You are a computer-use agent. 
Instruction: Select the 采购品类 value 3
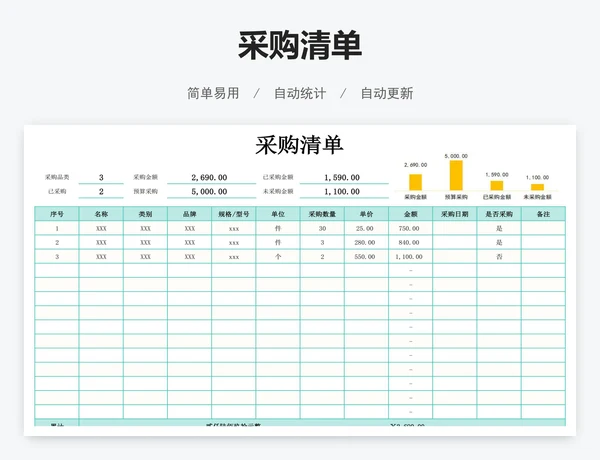pos(101,178)
